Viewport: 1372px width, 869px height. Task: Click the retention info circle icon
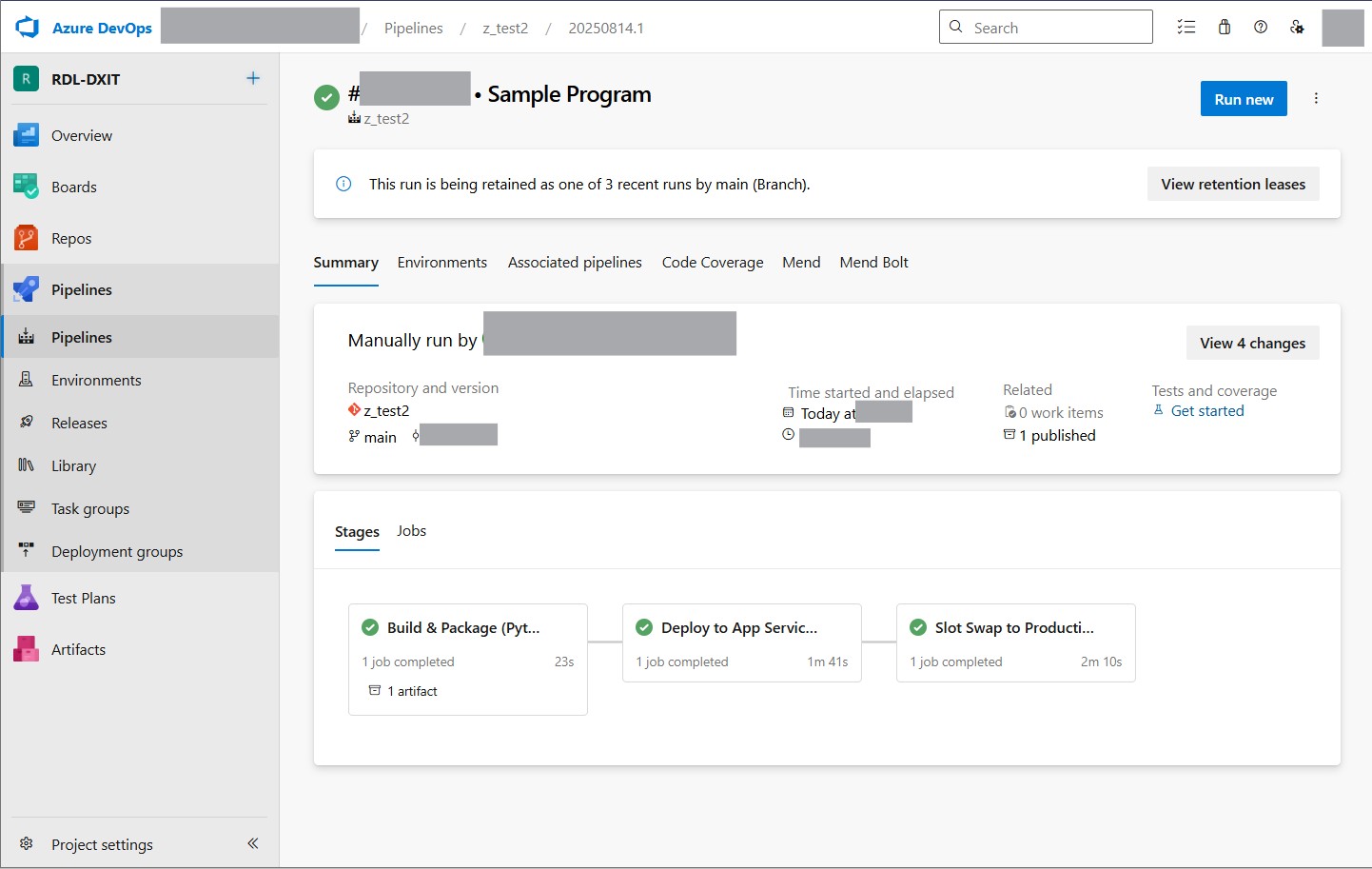pos(343,184)
